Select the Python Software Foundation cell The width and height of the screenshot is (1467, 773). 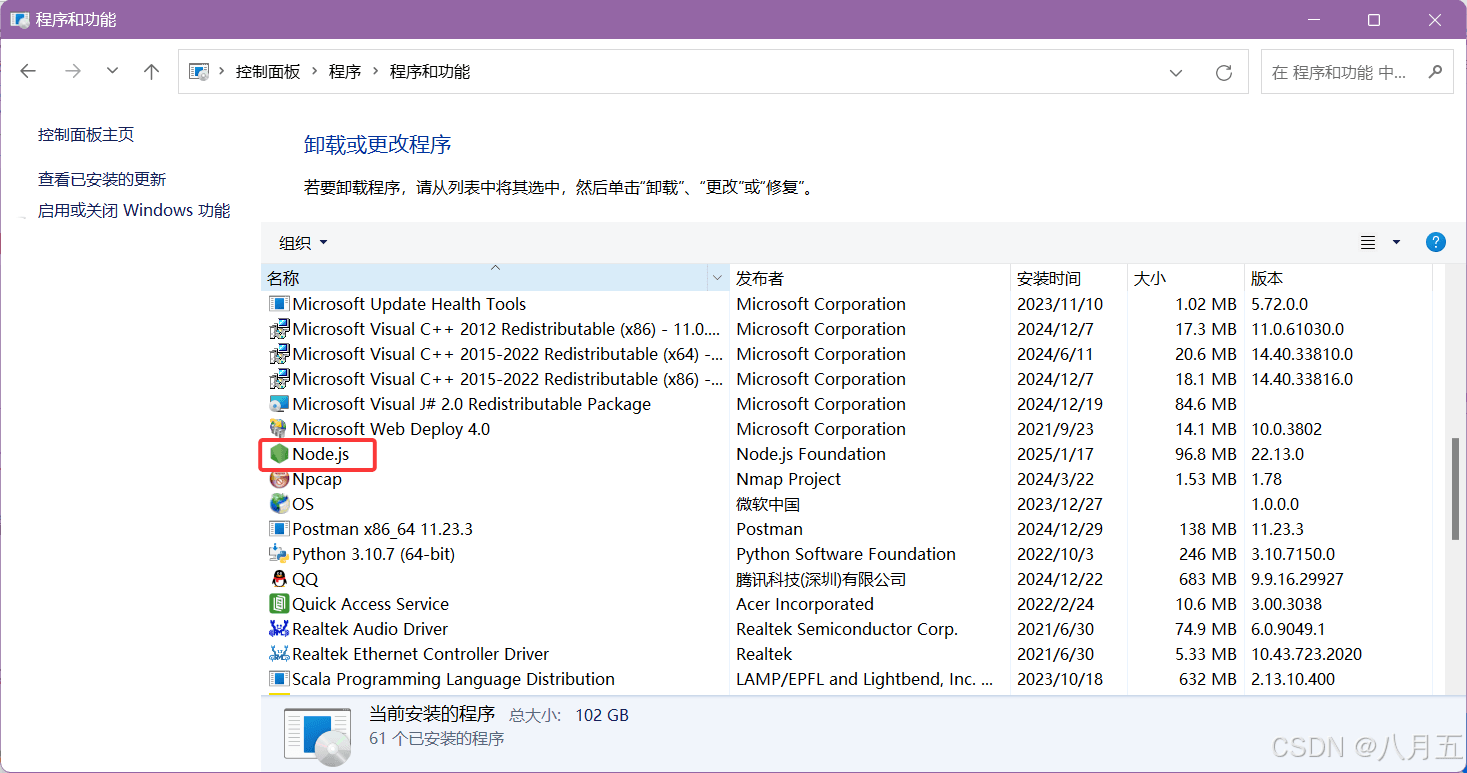(846, 554)
